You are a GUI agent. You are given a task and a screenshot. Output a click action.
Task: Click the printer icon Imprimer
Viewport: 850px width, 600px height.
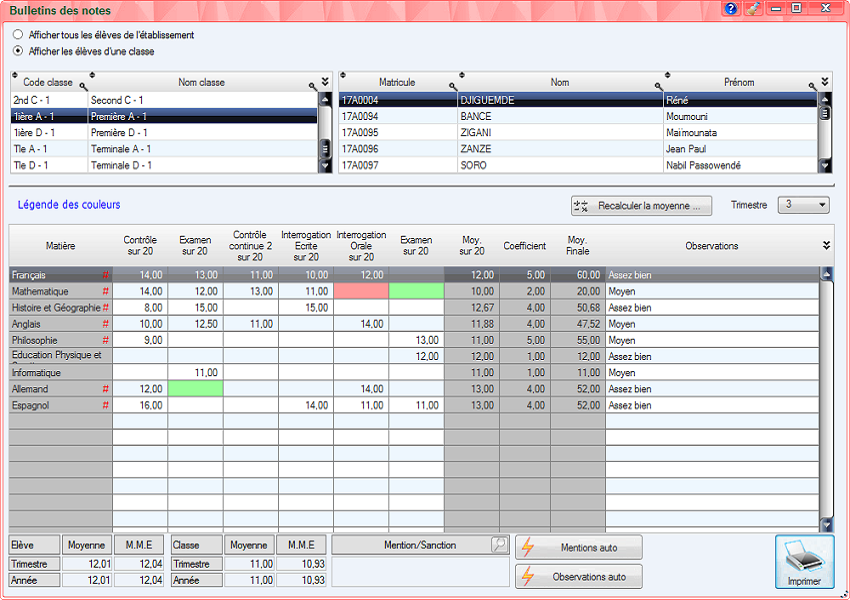tap(804, 562)
